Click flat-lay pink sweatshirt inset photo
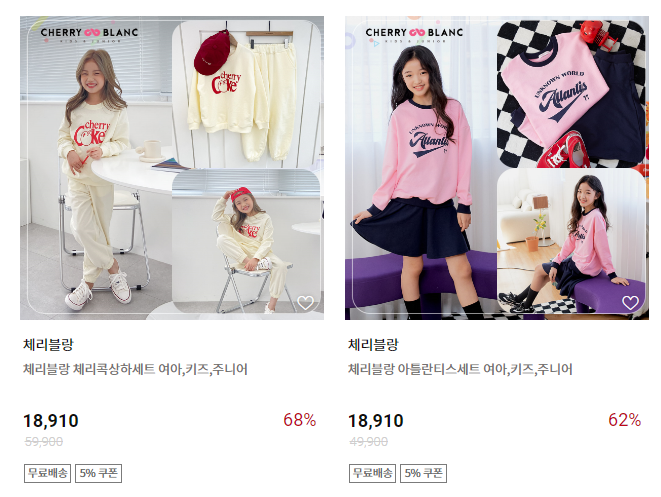Viewport: 661px width, 497px height. click(571, 94)
